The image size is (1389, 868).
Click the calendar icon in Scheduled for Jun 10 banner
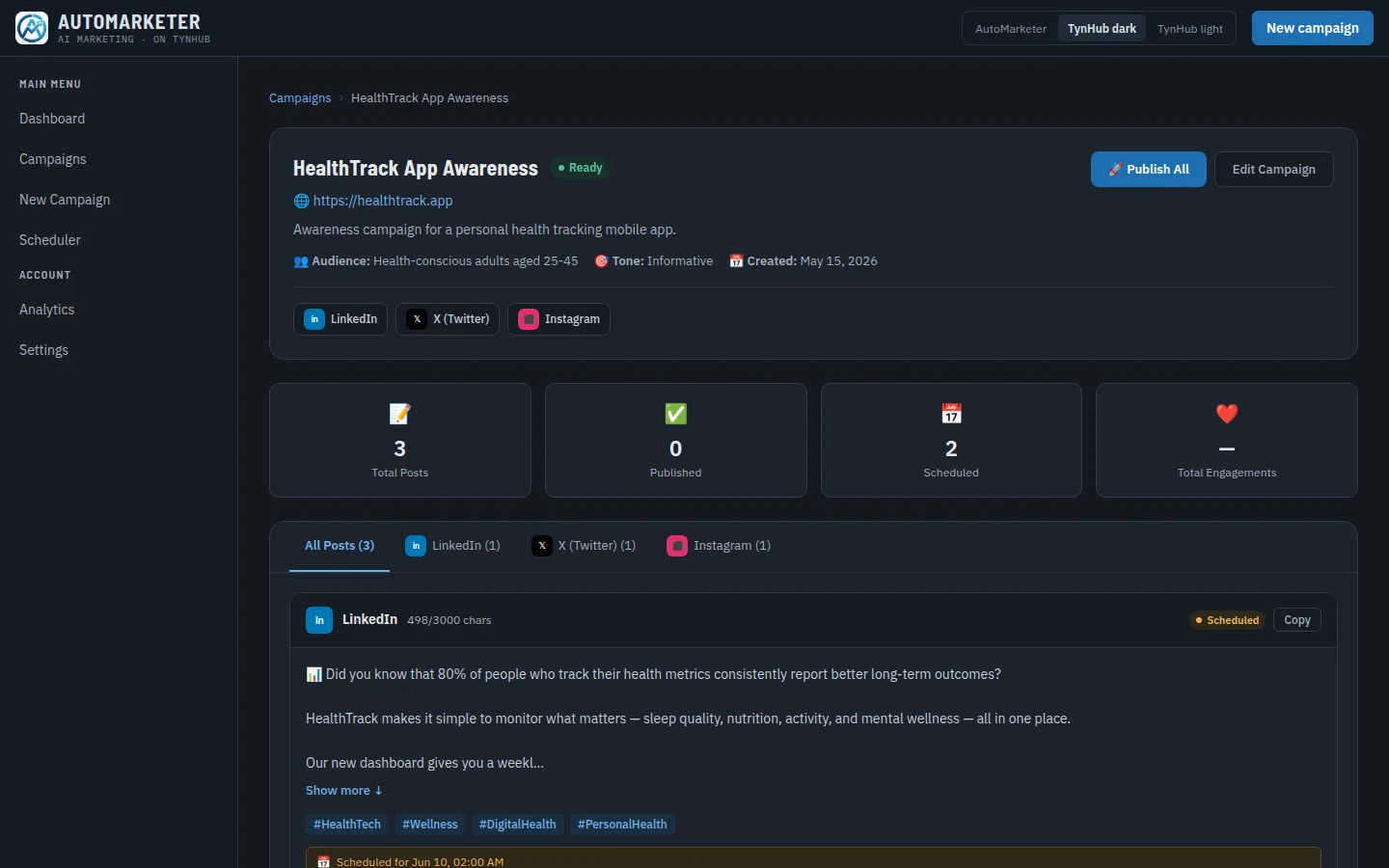[x=324, y=862]
